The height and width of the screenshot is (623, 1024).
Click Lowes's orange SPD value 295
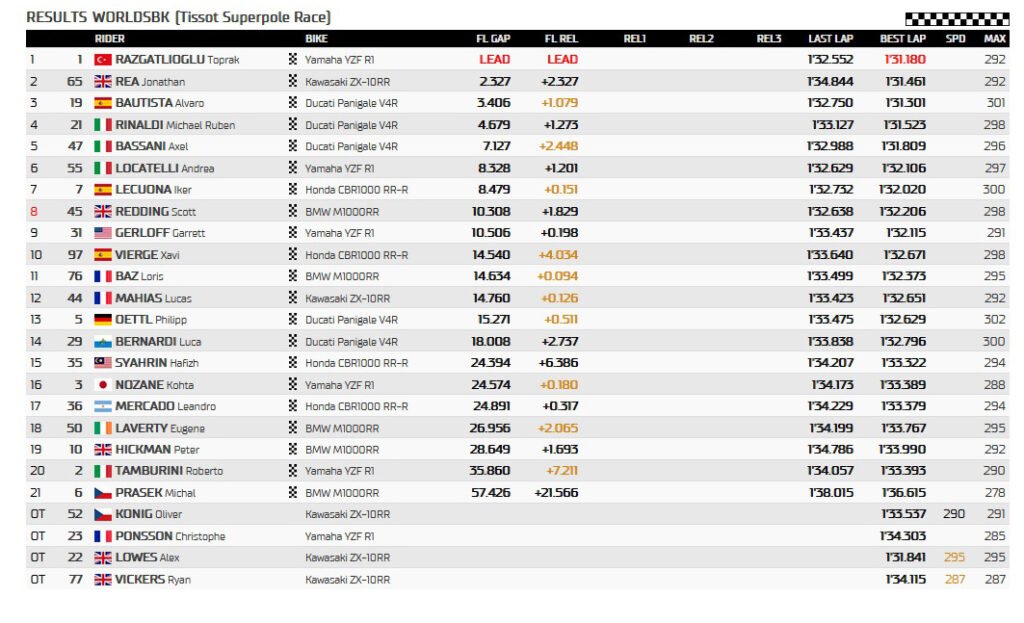pos(954,558)
